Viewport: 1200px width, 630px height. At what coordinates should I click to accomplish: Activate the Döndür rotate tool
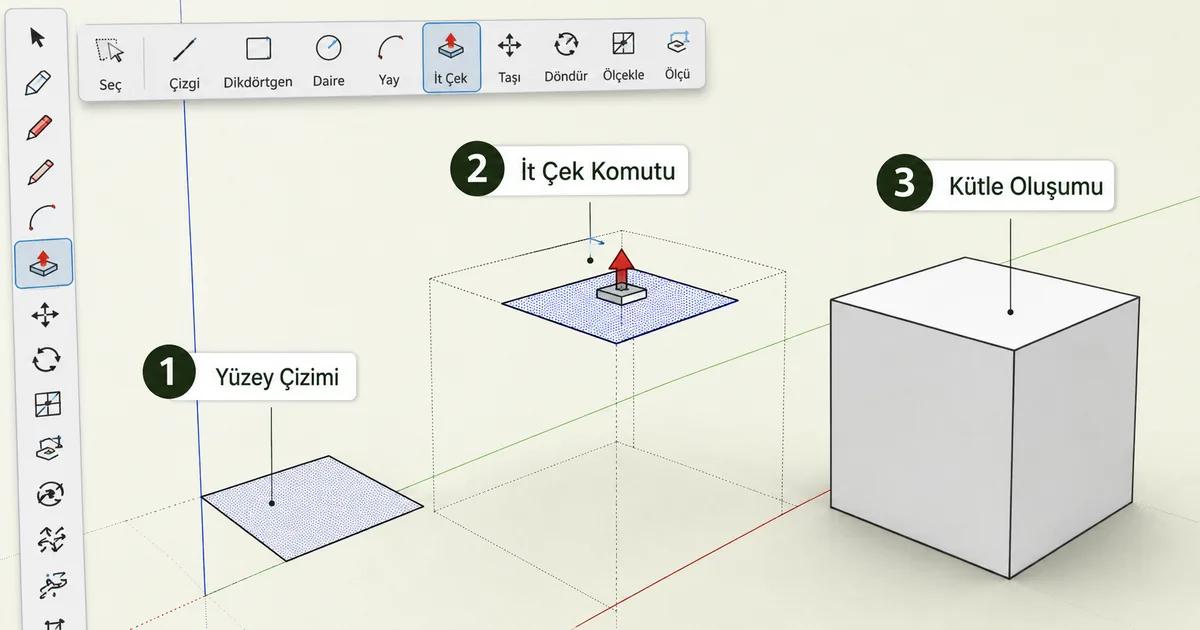pos(566,59)
